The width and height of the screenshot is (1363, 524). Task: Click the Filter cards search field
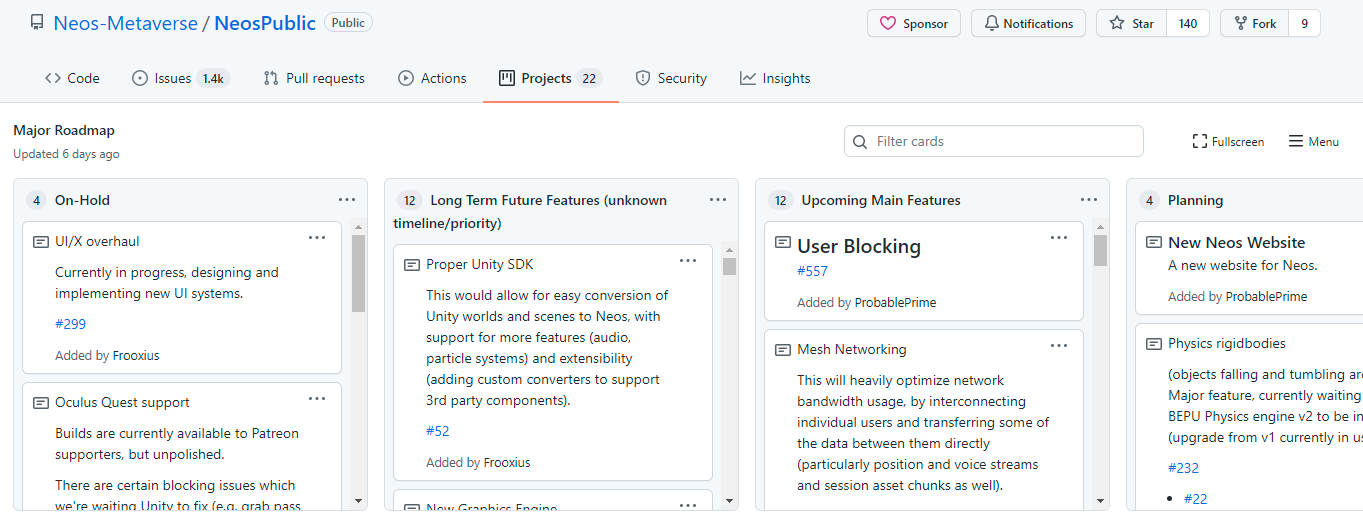click(993, 141)
